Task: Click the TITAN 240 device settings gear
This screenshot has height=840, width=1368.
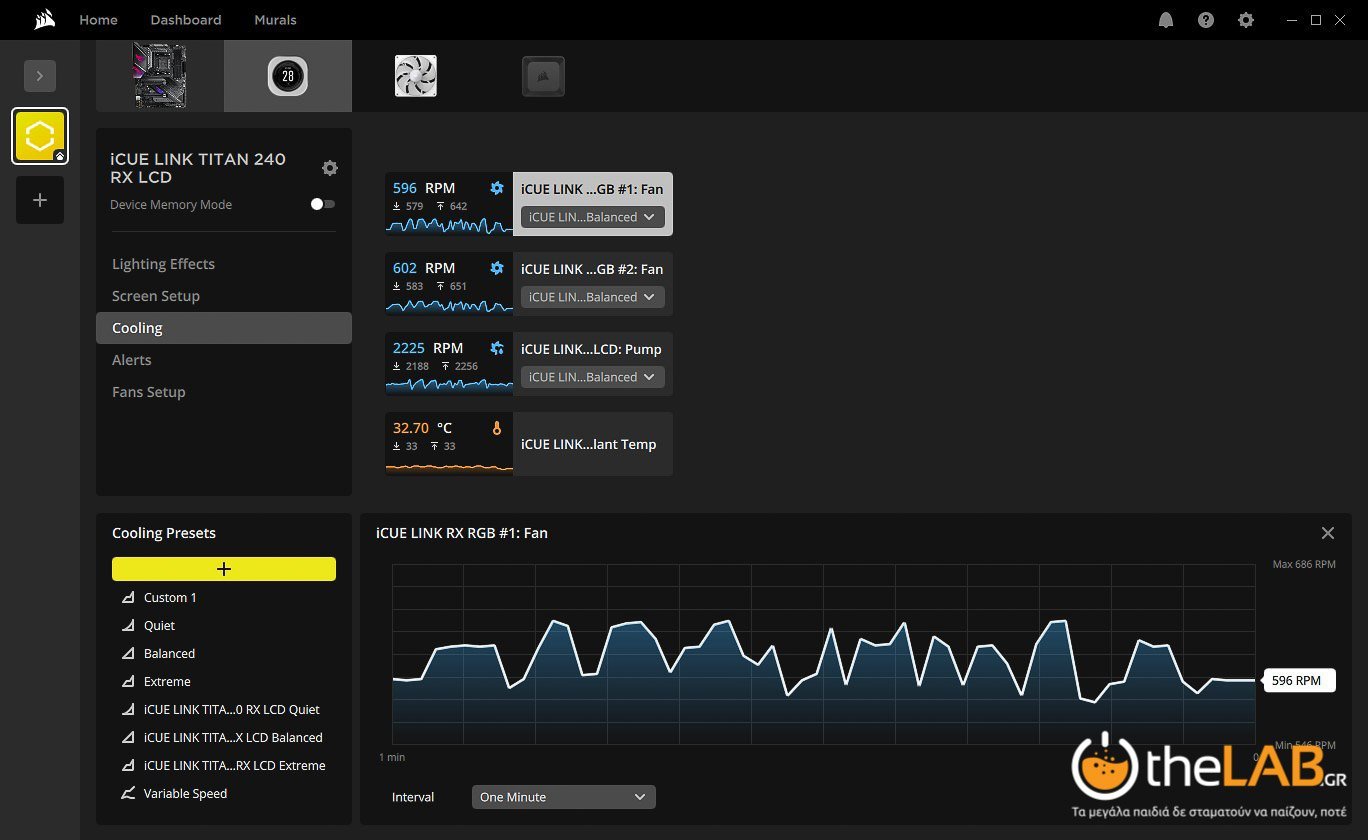Action: 330,168
